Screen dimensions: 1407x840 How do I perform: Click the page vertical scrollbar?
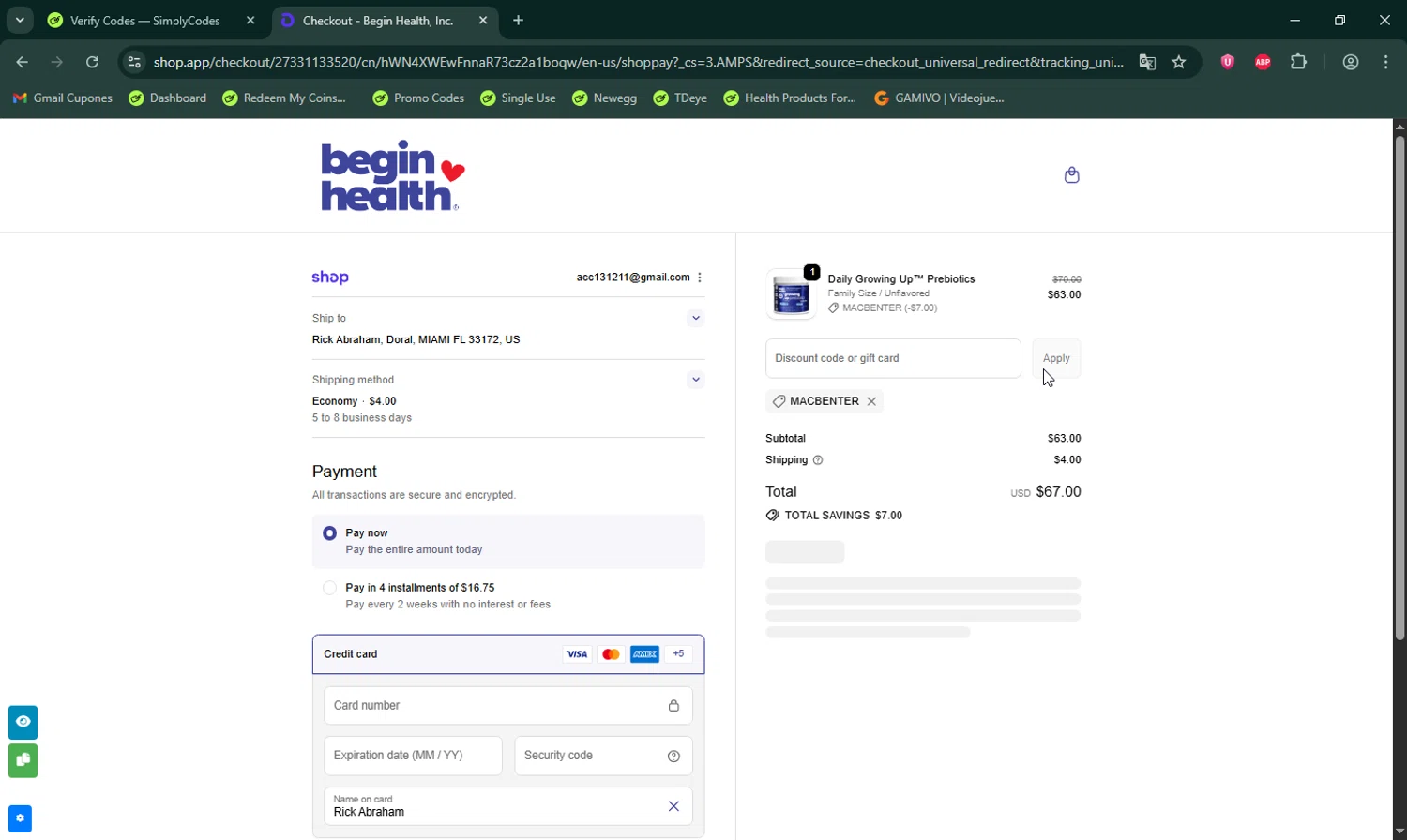point(1399,389)
